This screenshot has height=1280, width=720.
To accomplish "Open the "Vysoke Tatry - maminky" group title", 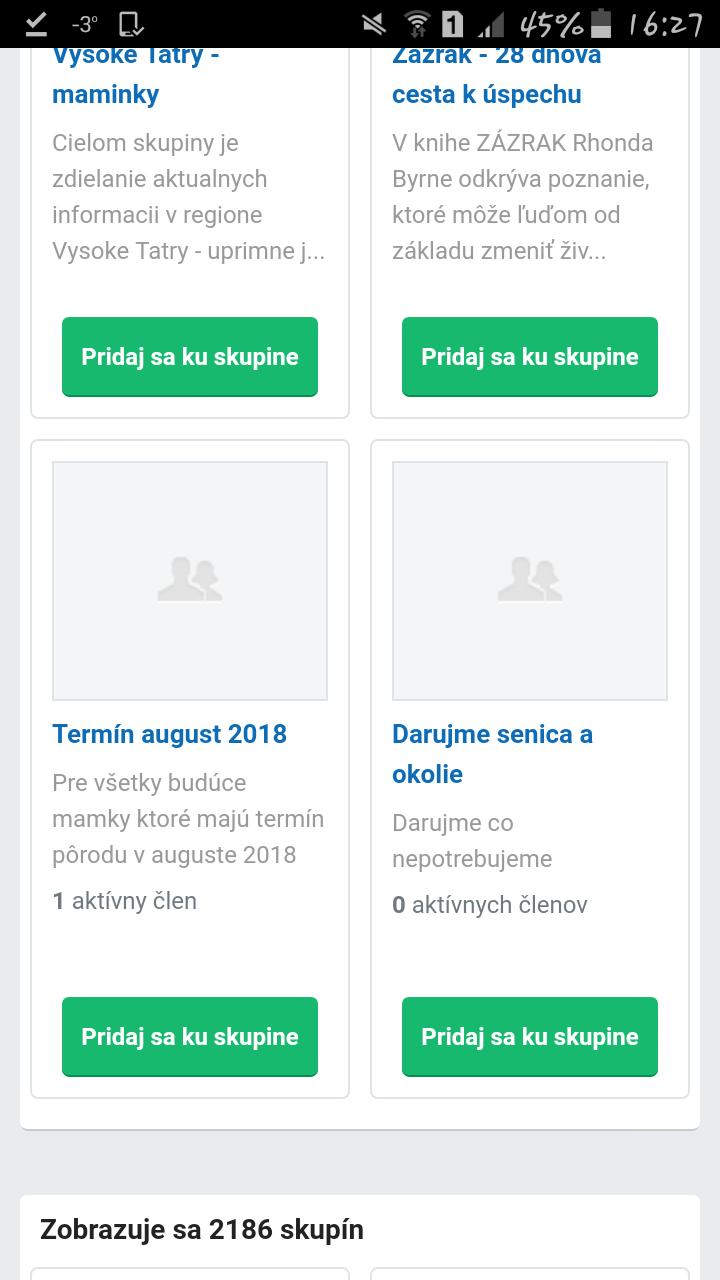I will 135,75.
